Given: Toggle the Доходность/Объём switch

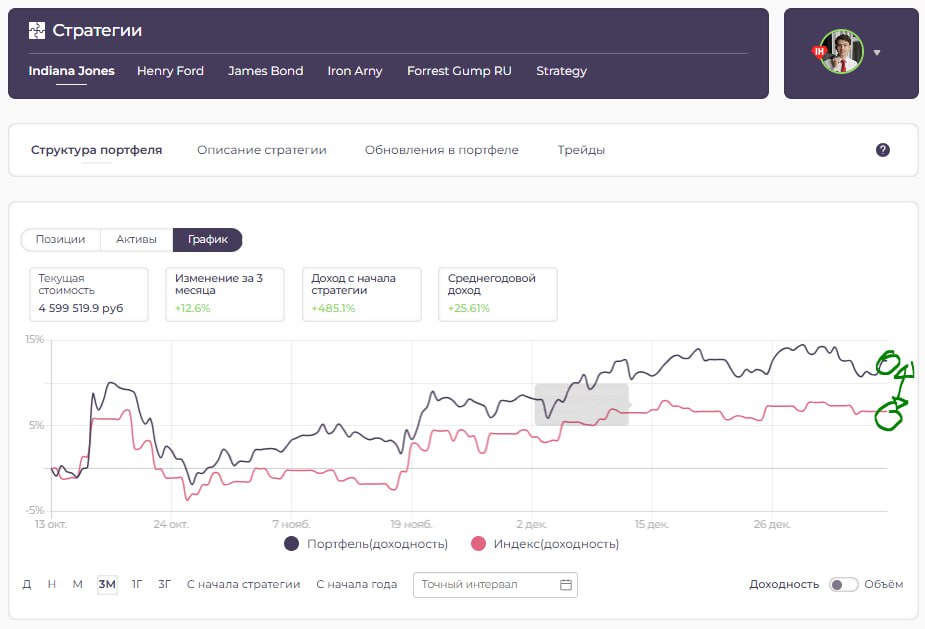Looking at the screenshot, I should tap(843, 585).
